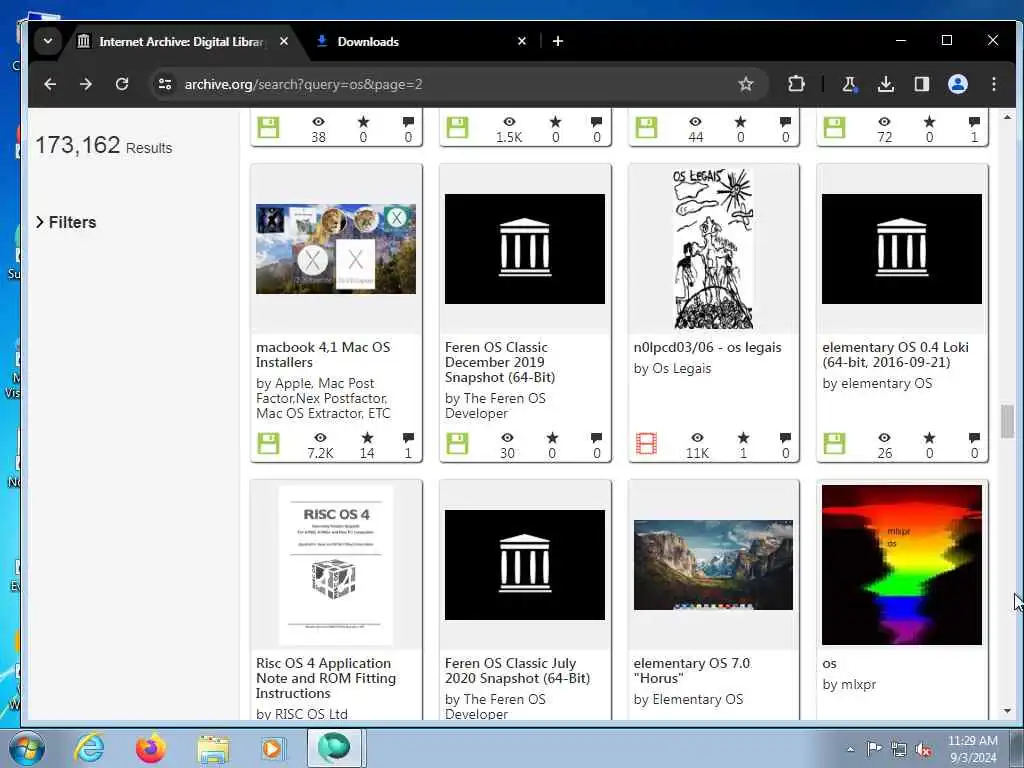Open macbook 4,1 Mac OS Installers title
The width and height of the screenshot is (1024, 768).
323,355
